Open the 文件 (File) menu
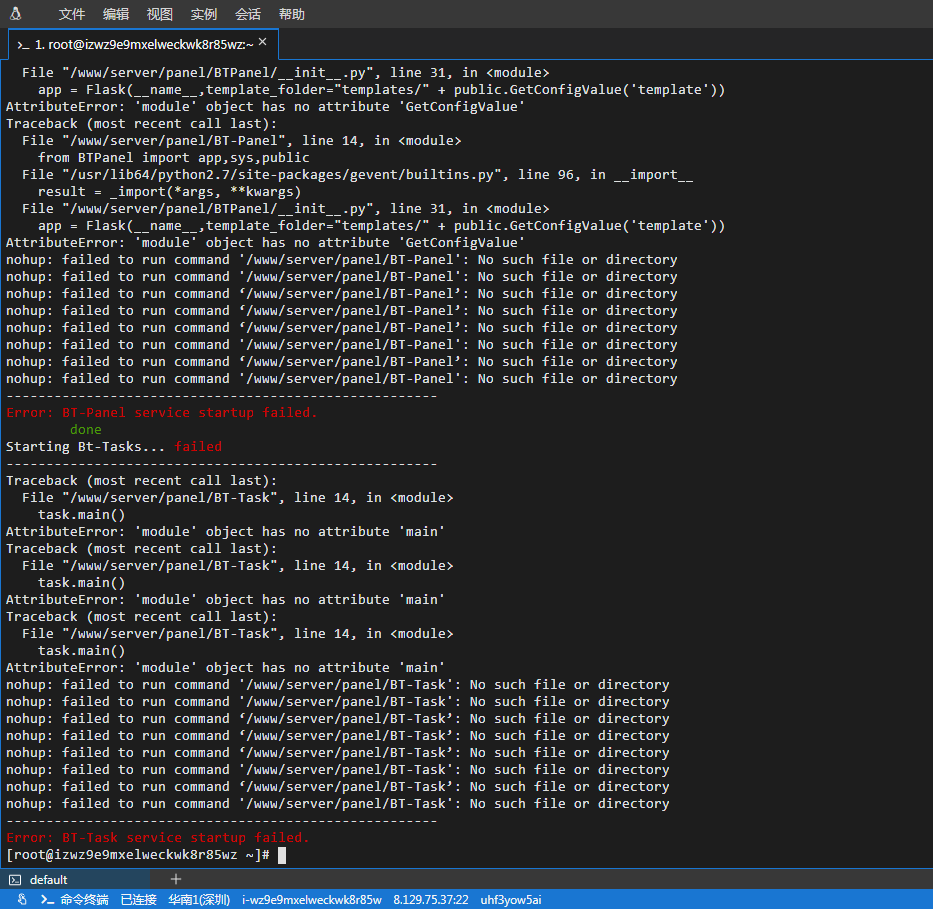Image resolution: width=933 pixels, height=909 pixels. pos(72,14)
